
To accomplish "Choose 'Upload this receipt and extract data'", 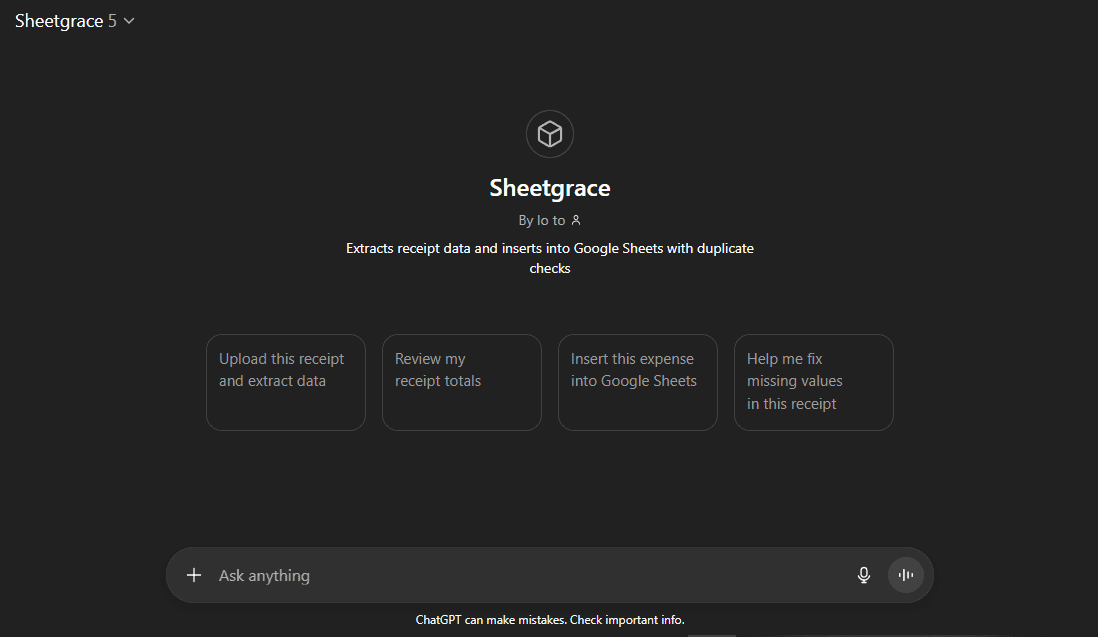I will (286, 382).
